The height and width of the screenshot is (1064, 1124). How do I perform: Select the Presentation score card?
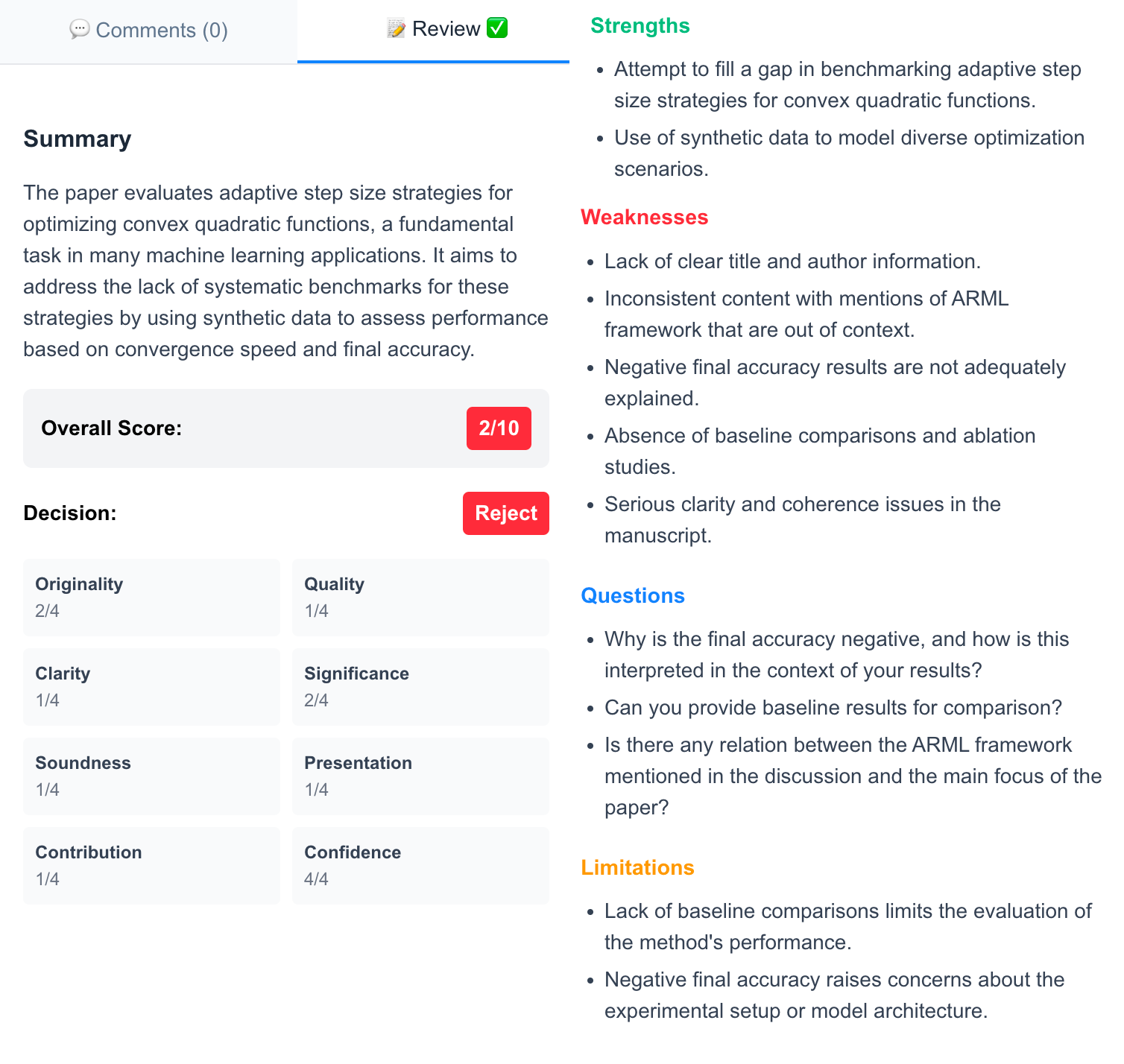[420, 776]
